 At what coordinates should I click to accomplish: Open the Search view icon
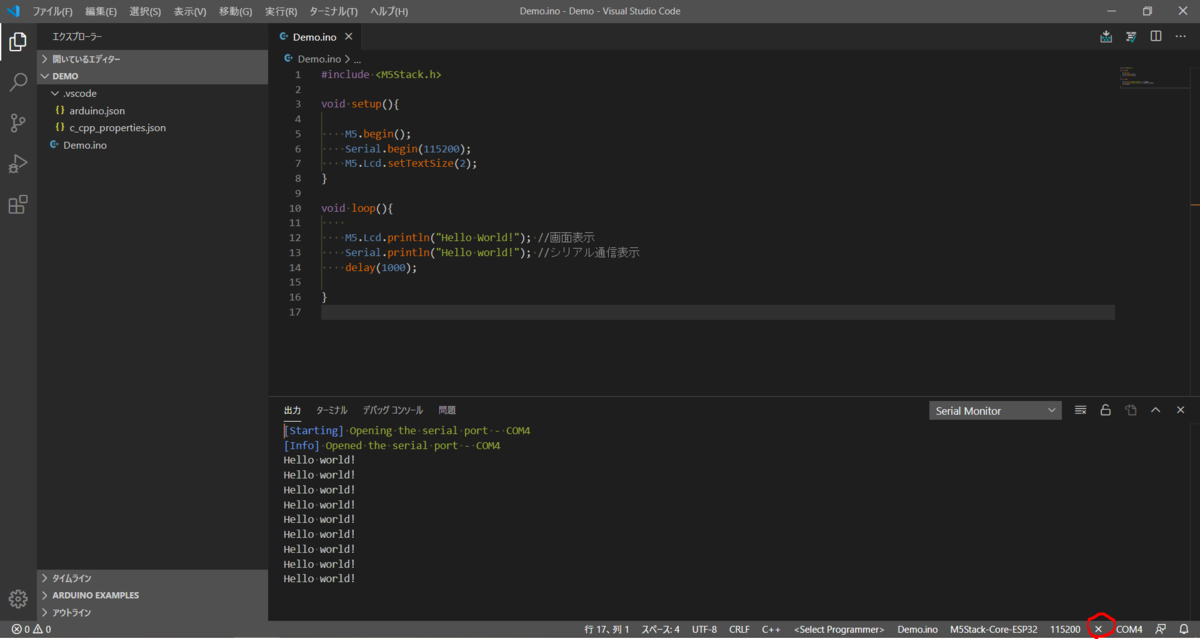18,82
